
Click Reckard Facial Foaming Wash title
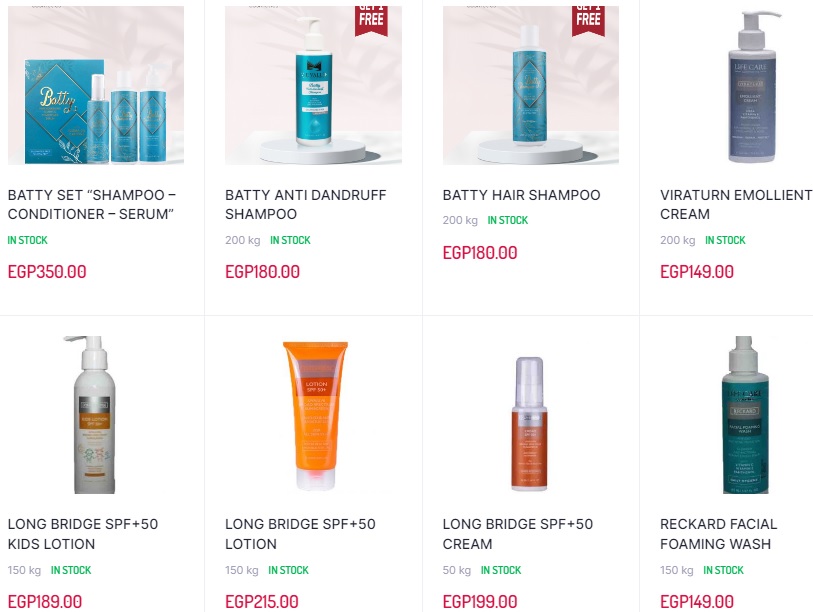pos(719,534)
